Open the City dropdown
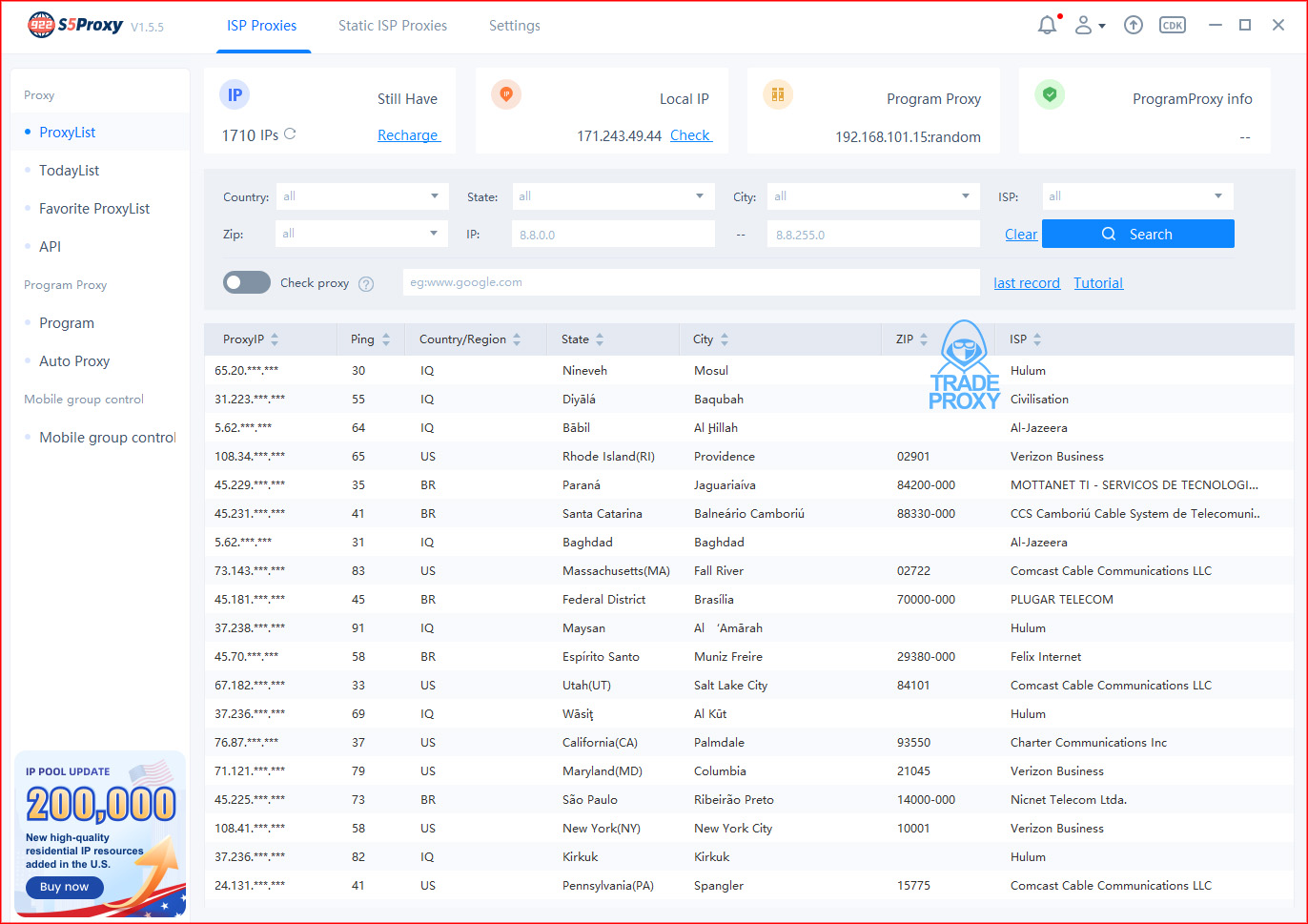The height and width of the screenshot is (924, 1308). [x=873, y=196]
